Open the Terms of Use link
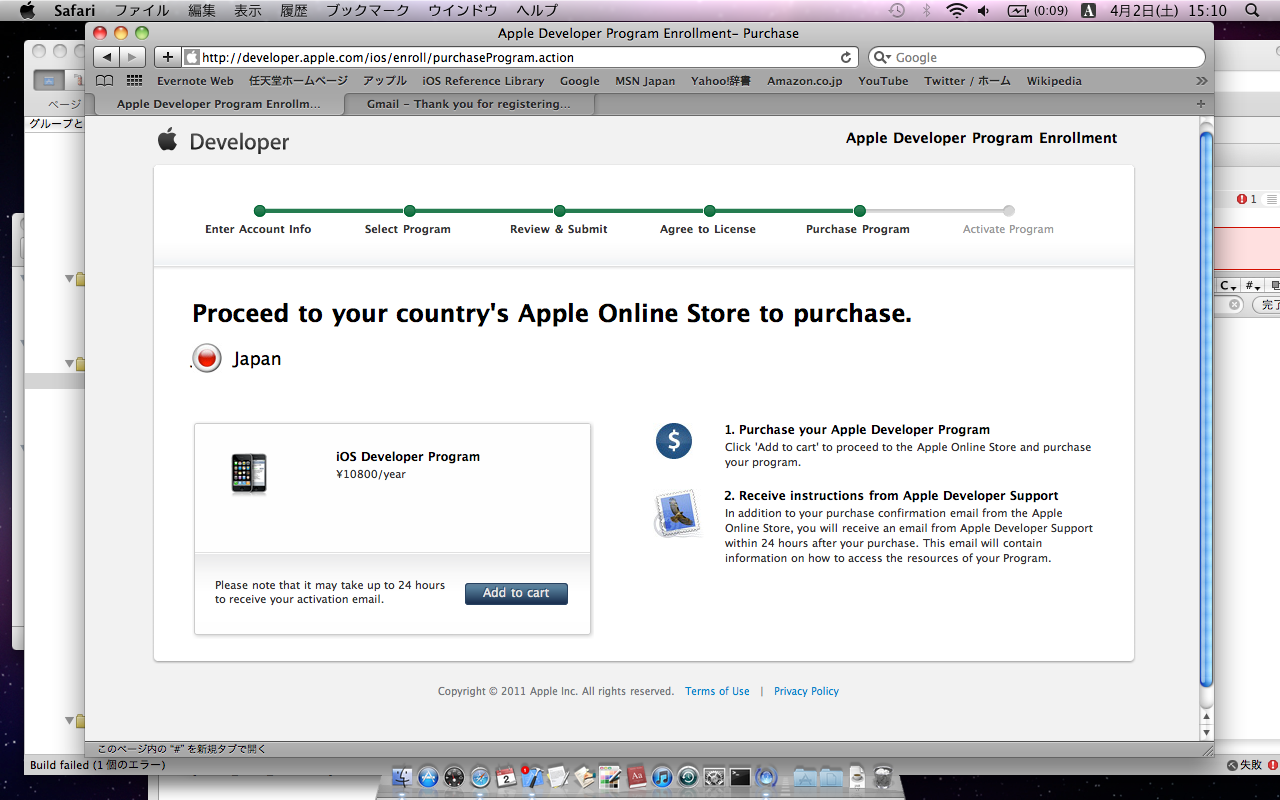This screenshot has height=800, width=1280. (x=717, y=691)
